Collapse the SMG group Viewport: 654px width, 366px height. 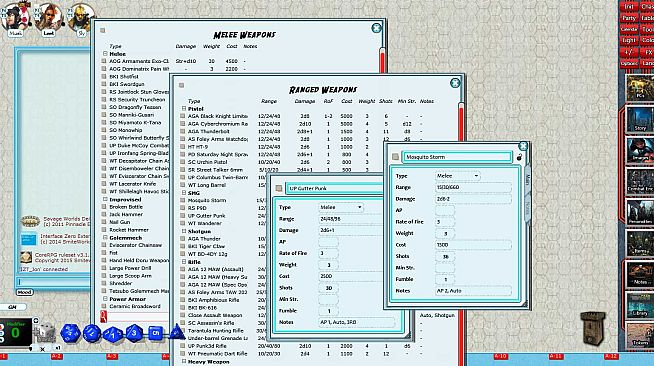tap(184, 193)
